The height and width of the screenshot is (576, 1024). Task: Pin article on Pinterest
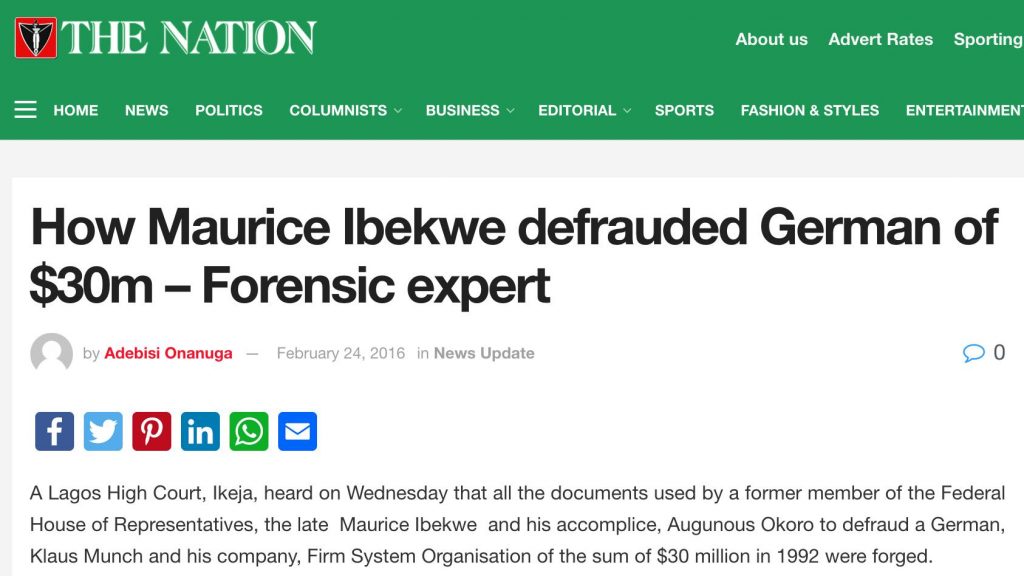click(x=152, y=431)
